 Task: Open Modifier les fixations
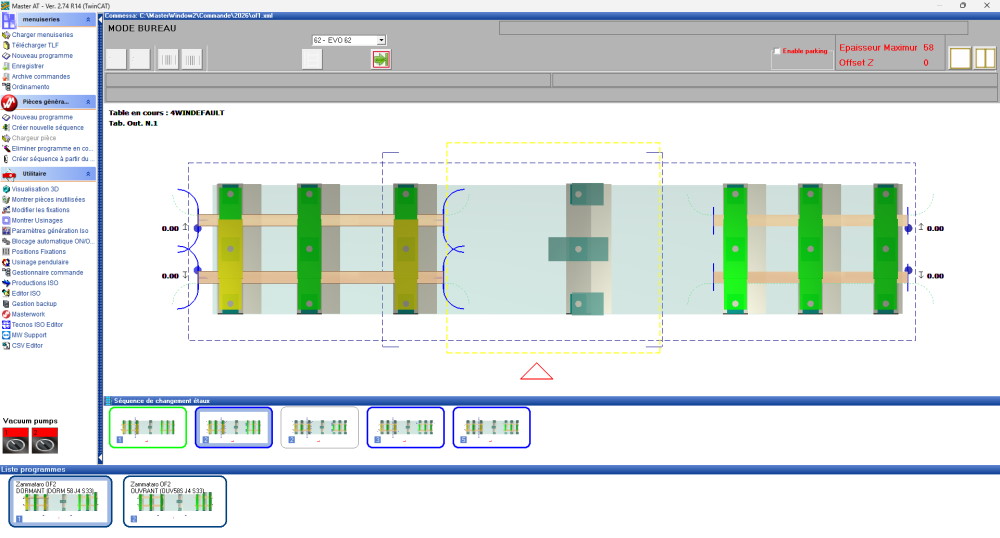point(40,210)
